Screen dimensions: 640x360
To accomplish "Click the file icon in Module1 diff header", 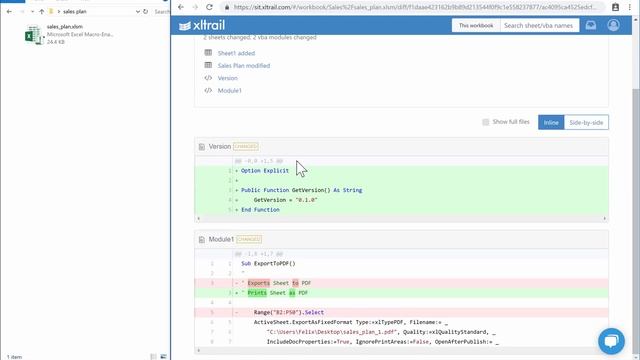I will (x=202, y=240).
